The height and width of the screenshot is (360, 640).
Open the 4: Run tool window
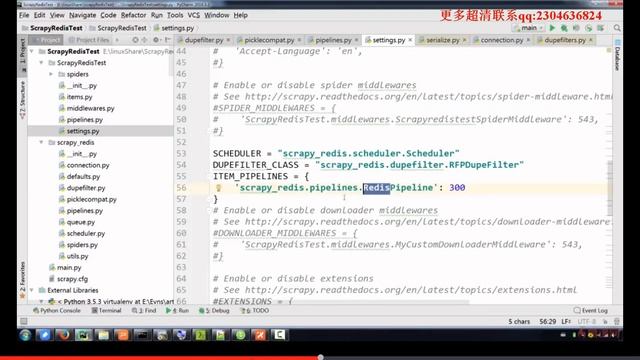177,311
